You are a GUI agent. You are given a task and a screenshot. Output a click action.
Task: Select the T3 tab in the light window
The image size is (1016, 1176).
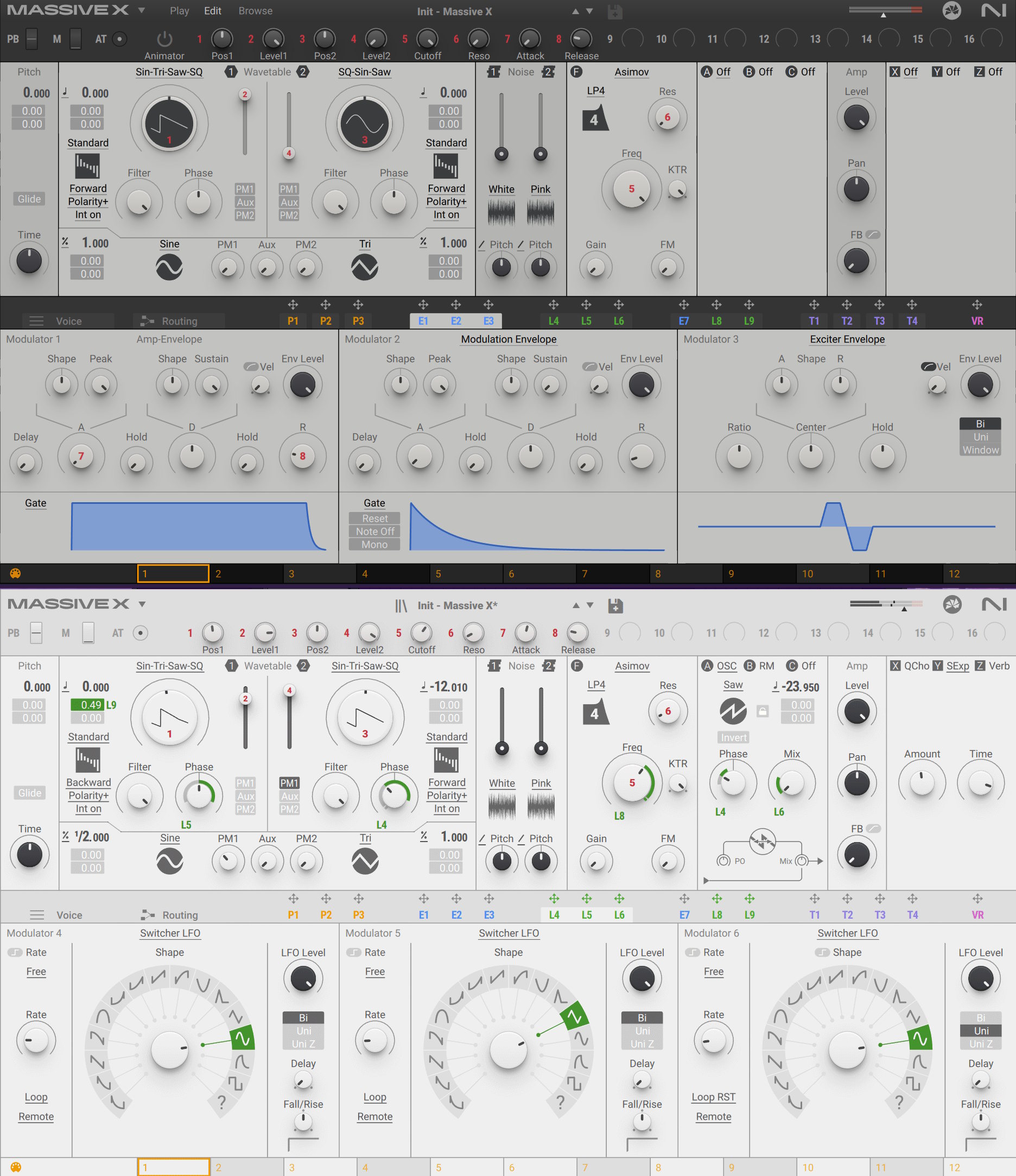[x=880, y=915]
